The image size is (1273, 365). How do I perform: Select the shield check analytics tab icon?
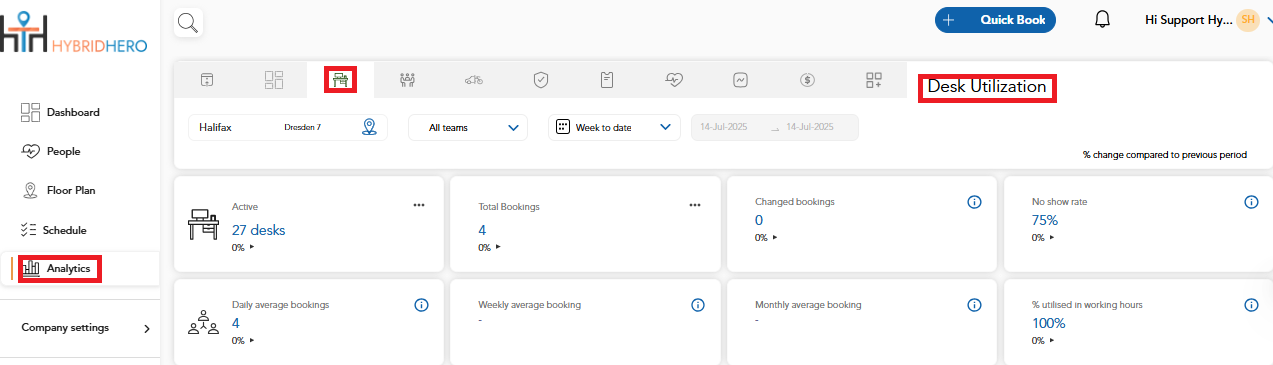[540, 80]
